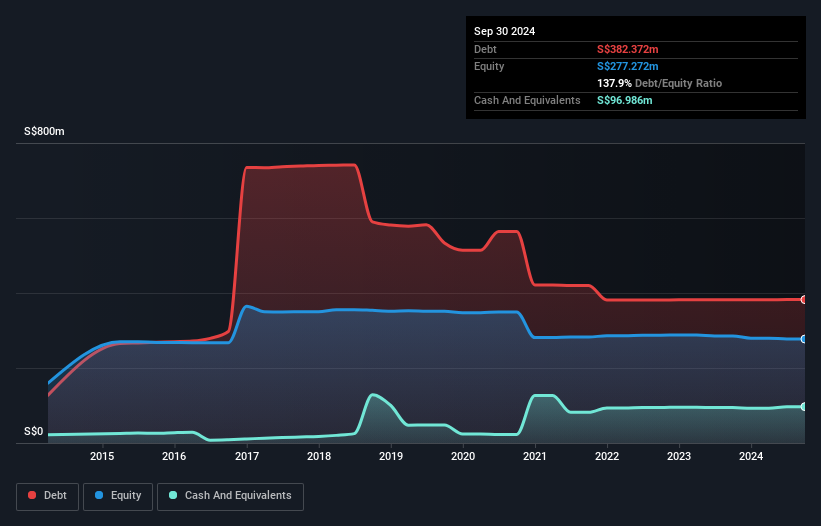Click the 2017 x-axis label

click(247, 456)
